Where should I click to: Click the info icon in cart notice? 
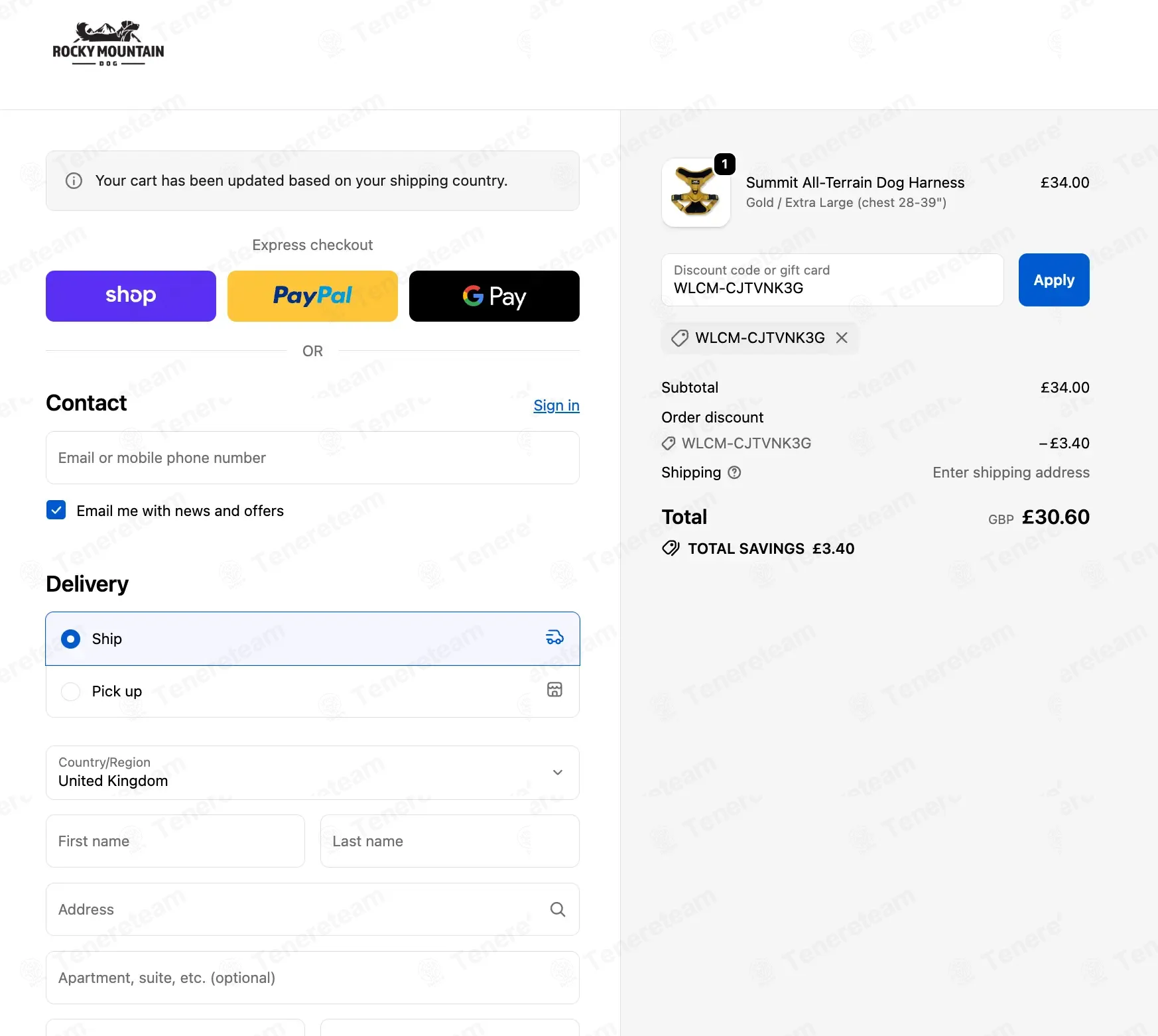click(x=74, y=181)
